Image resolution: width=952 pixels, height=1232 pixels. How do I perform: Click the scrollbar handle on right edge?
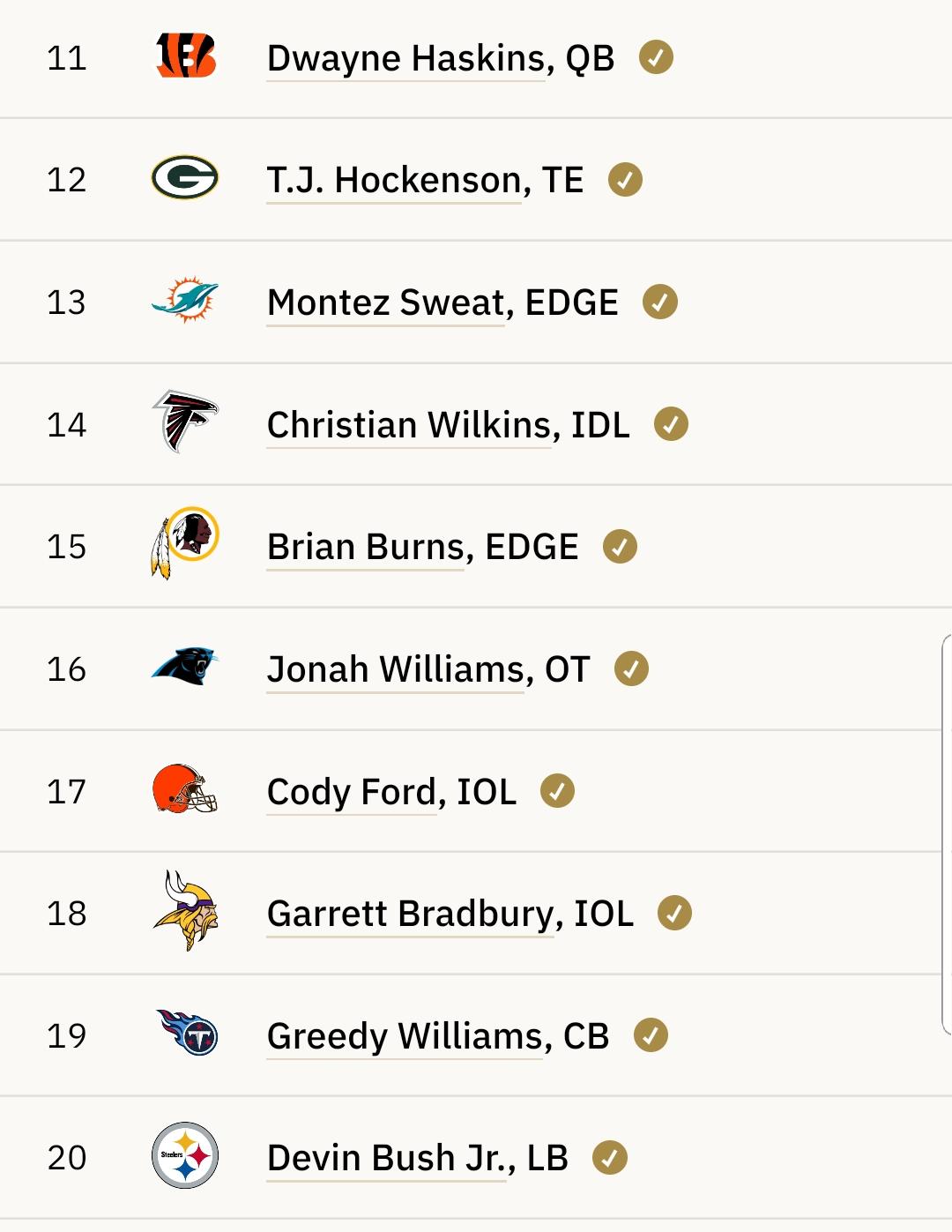click(x=947, y=834)
